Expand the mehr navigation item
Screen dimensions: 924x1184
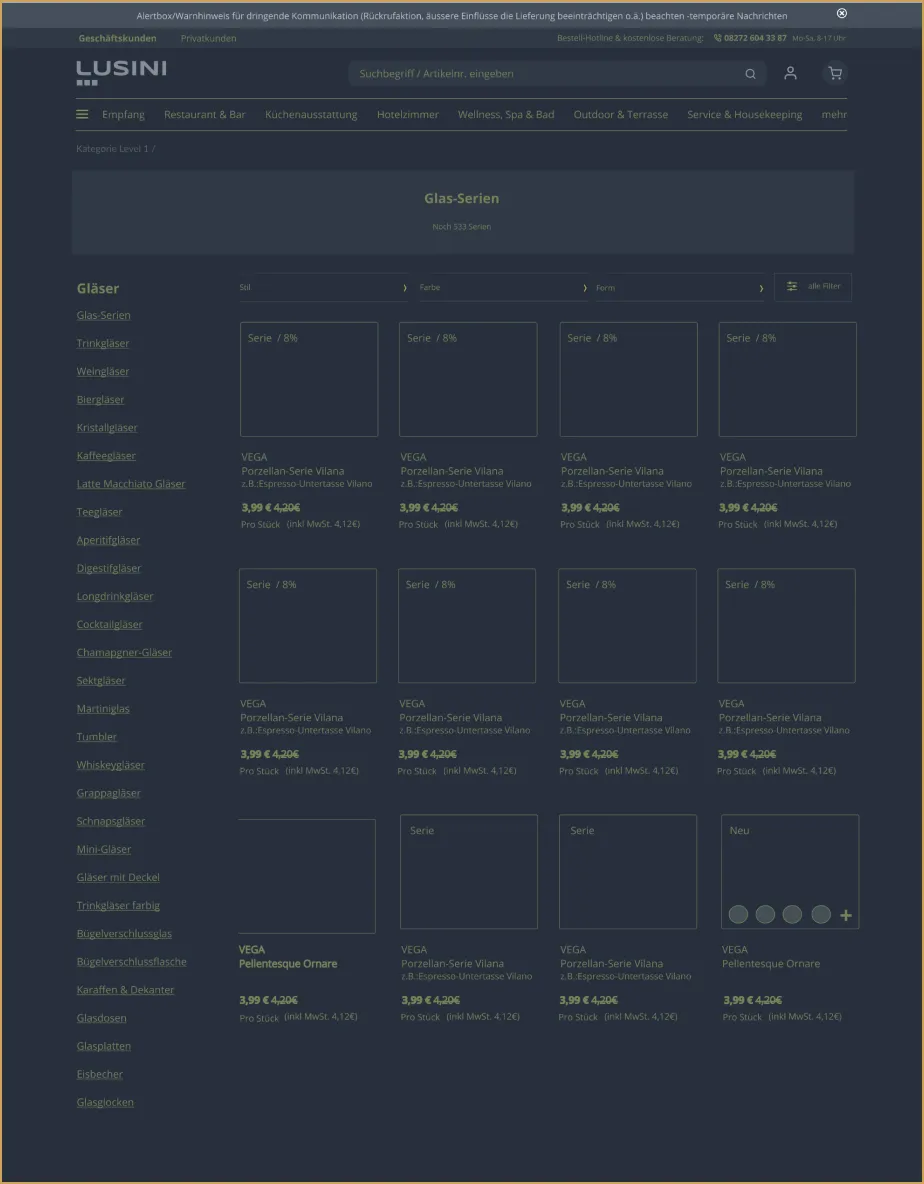pyautogui.click(x=834, y=115)
